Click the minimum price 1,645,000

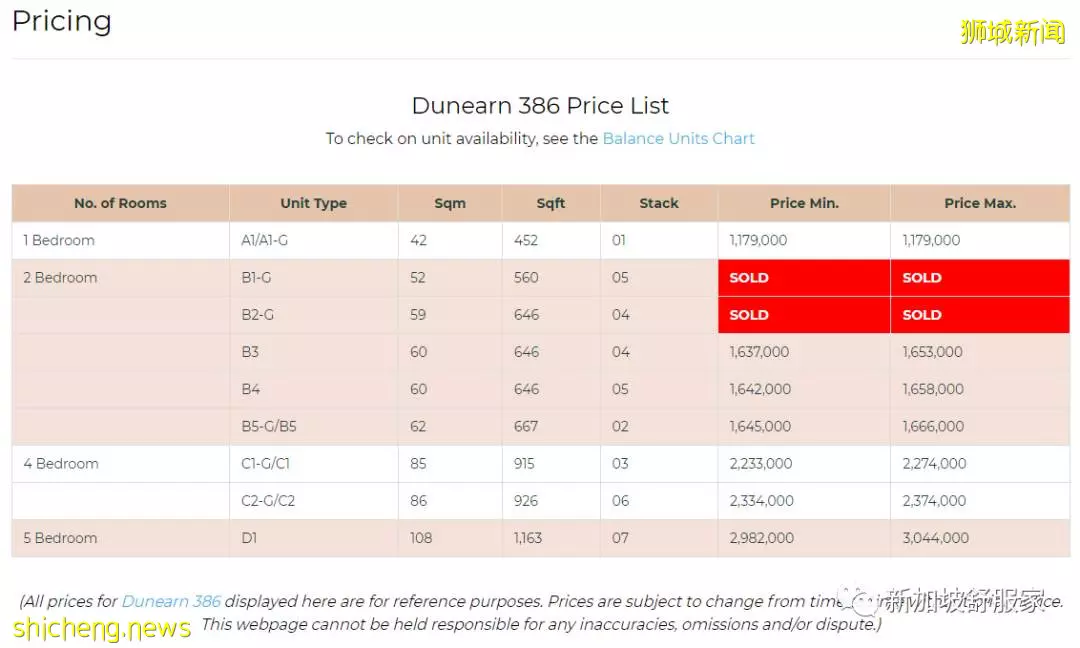(760, 426)
